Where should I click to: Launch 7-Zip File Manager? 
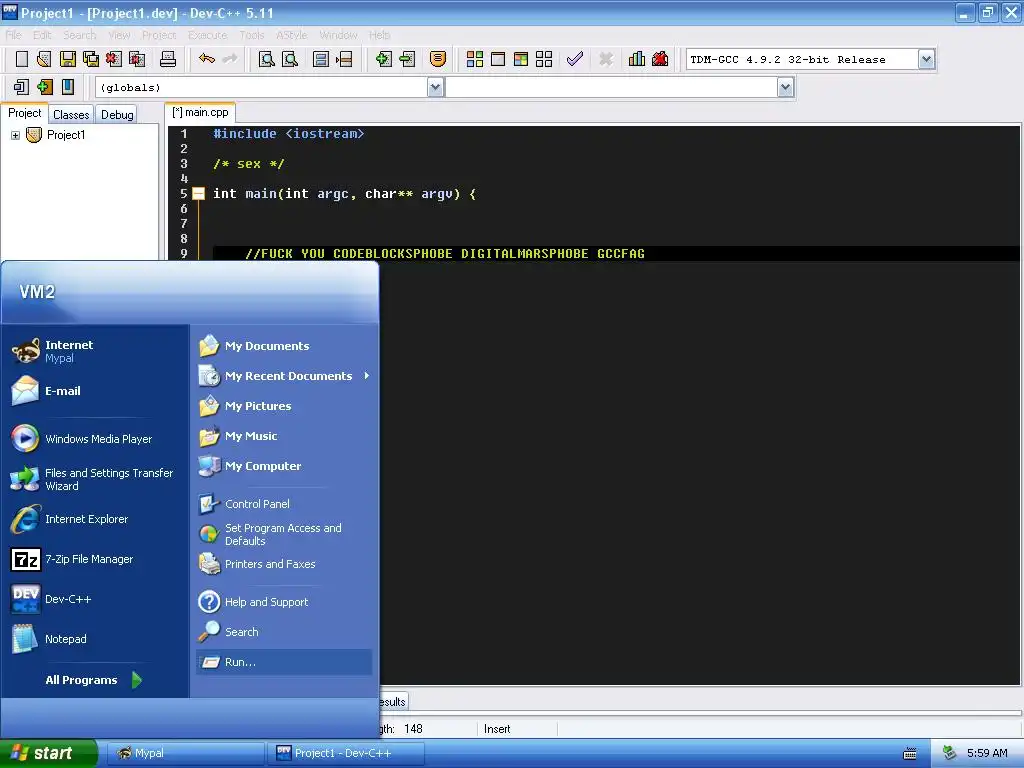point(95,559)
